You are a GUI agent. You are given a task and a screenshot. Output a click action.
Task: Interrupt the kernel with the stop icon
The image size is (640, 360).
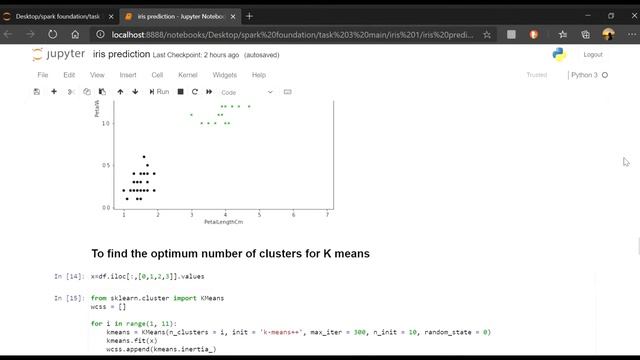pyautogui.click(x=180, y=92)
